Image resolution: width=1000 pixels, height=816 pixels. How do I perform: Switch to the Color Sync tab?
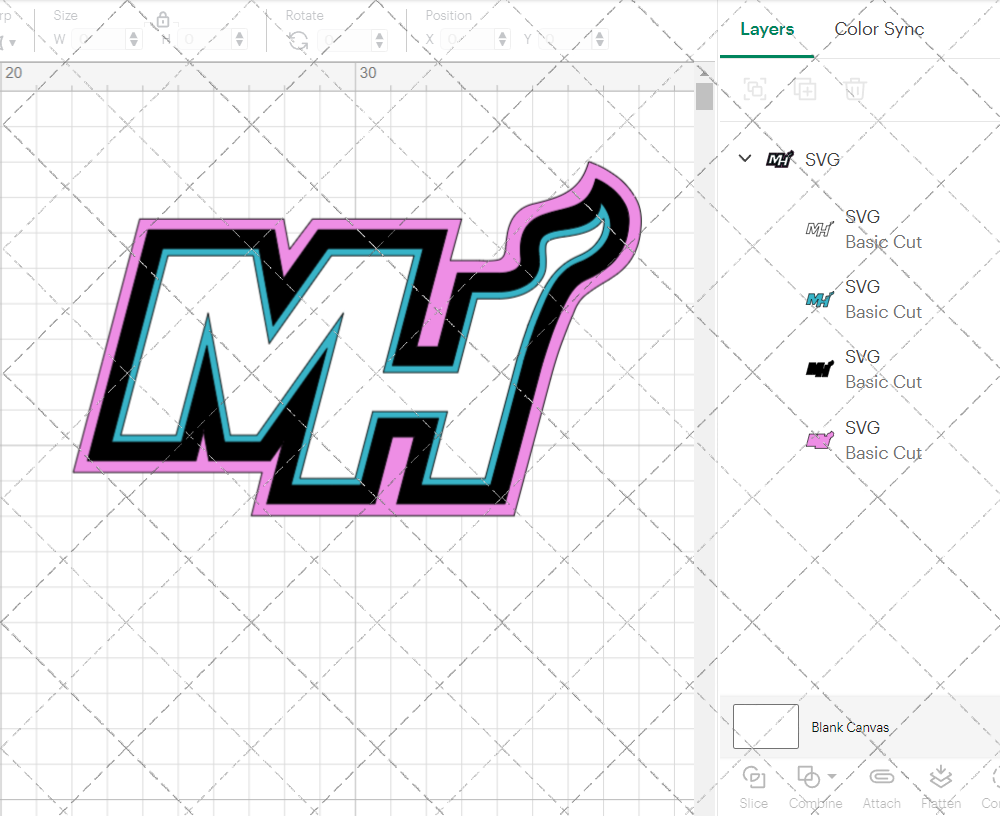coord(879,29)
